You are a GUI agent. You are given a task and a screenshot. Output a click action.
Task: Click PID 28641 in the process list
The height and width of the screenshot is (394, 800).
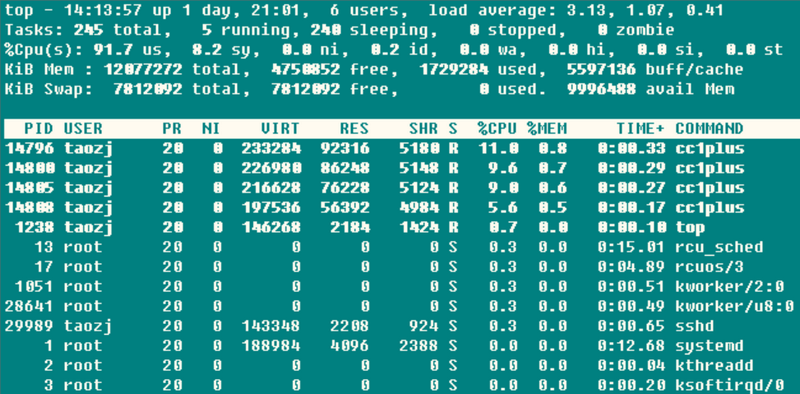(29, 306)
